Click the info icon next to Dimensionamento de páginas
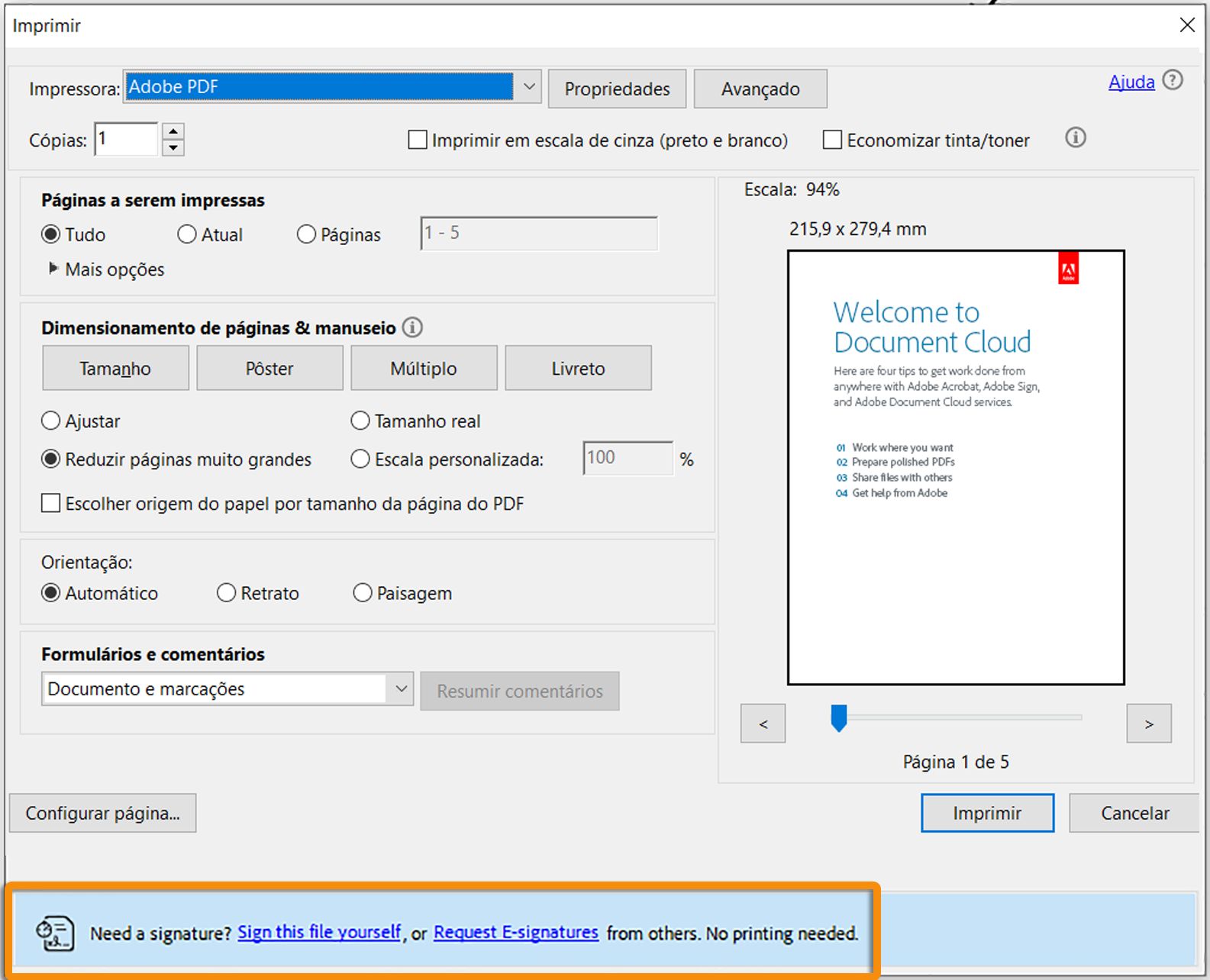This screenshot has width=1210, height=980. click(x=412, y=327)
